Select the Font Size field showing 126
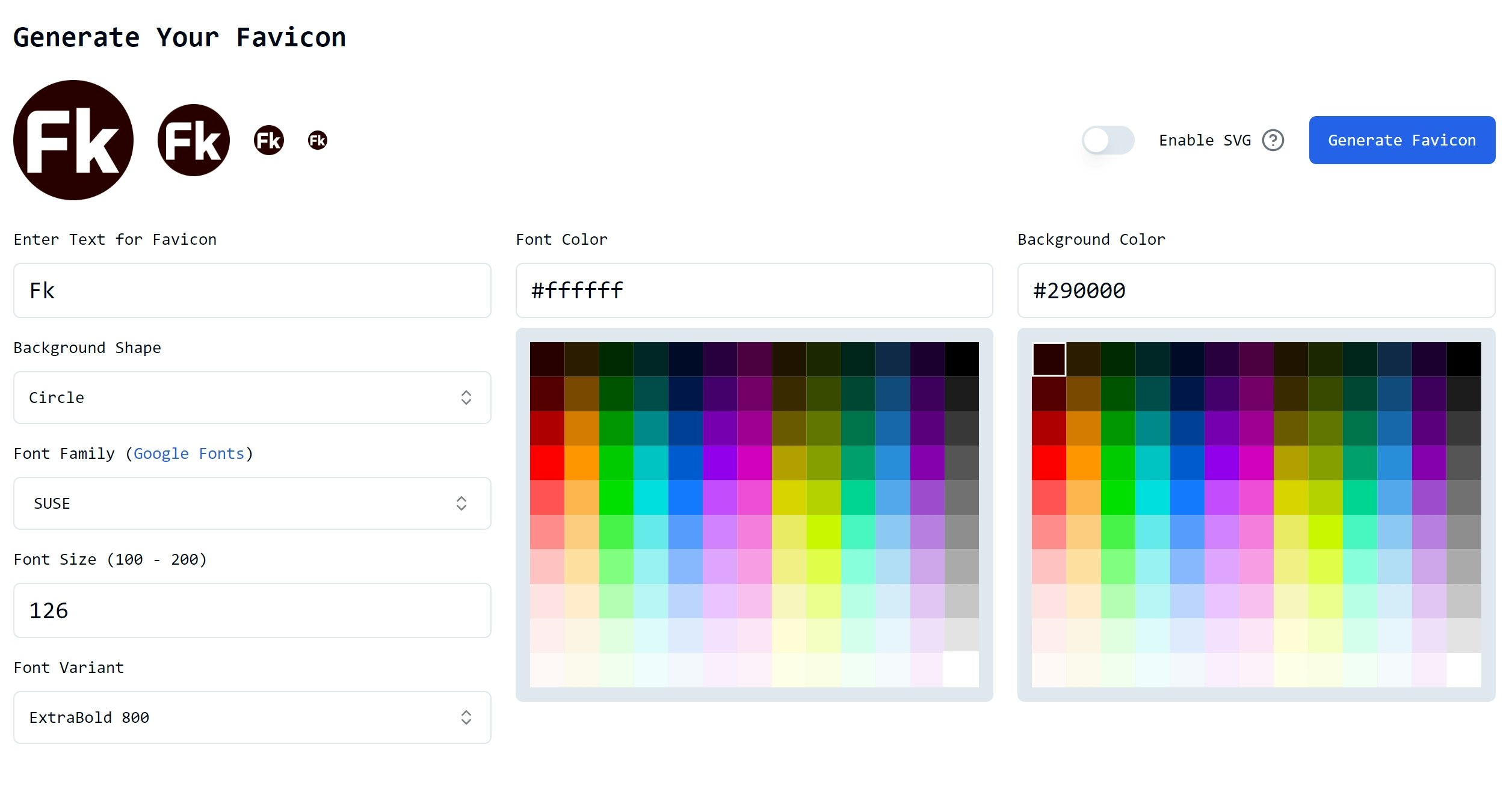Viewport: 1512px width, 786px height. click(x=251, y=610)
